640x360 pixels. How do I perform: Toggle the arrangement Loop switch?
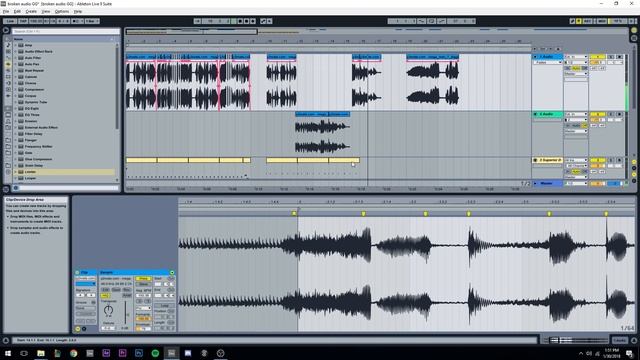(431, 21)
